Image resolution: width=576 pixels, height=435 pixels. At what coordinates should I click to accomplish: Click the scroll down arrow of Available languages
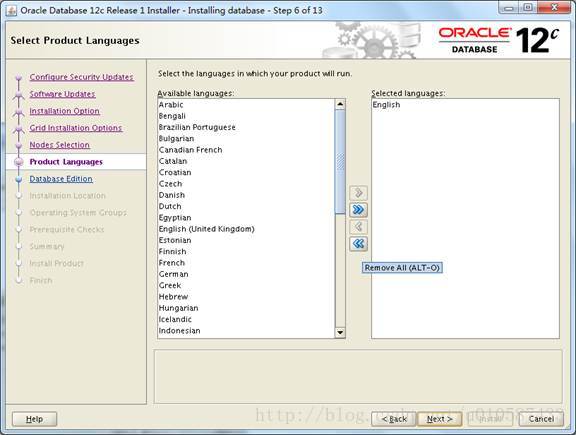point(340,333)
